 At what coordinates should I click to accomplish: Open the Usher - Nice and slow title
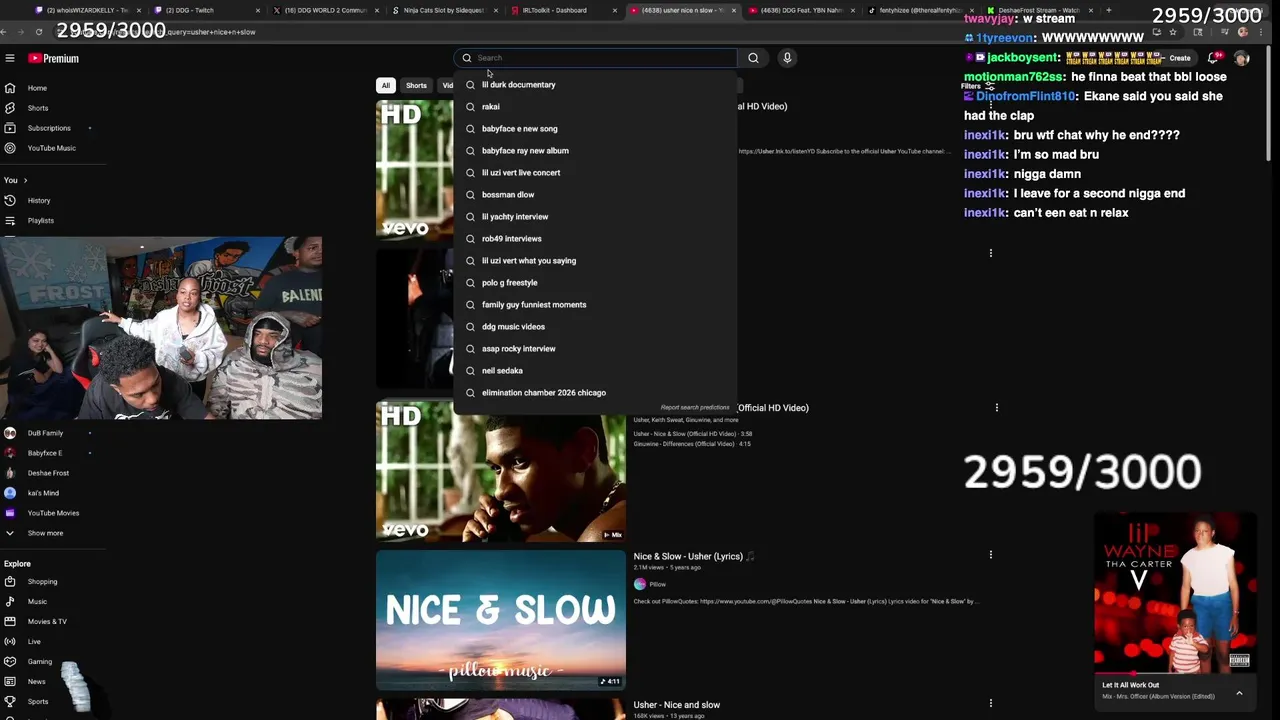tap(676, 705)
